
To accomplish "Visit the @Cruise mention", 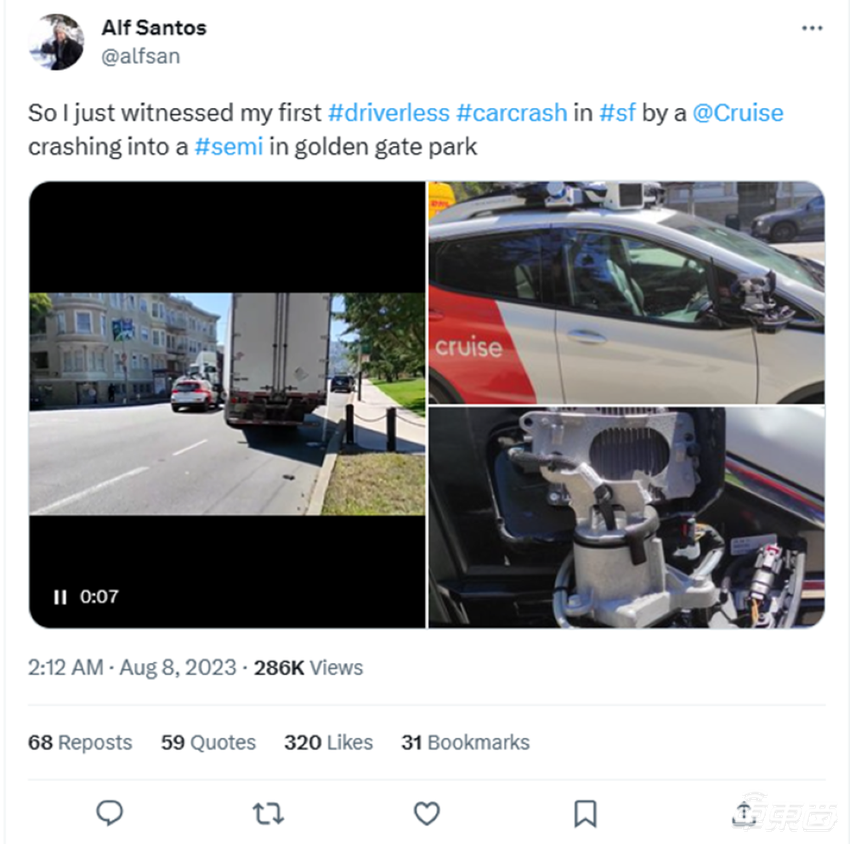I will pos(738,113).
